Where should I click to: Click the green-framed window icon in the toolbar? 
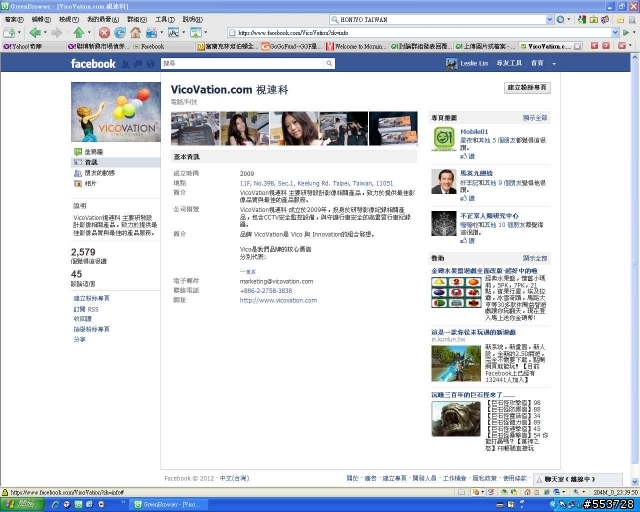coord(196,33)
